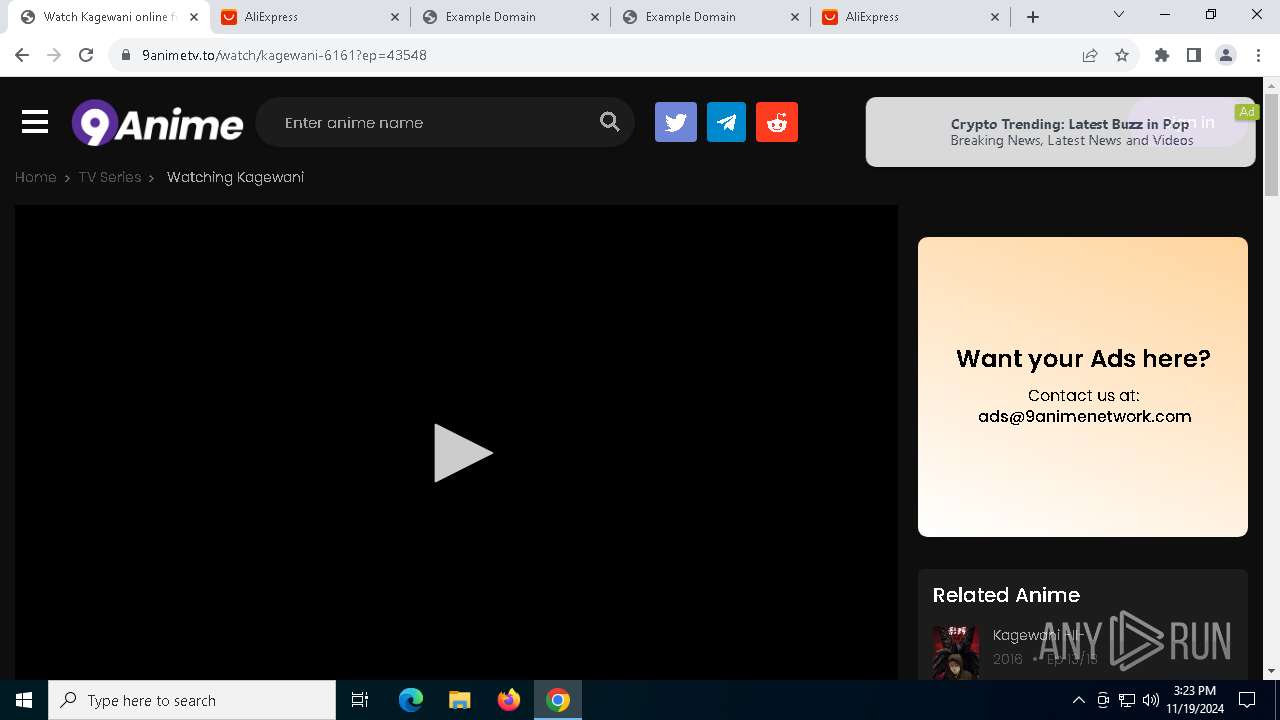Reload the current page
Image resolution: width=1280 pixels, height=720 pixels.
[x=86, y=55]
